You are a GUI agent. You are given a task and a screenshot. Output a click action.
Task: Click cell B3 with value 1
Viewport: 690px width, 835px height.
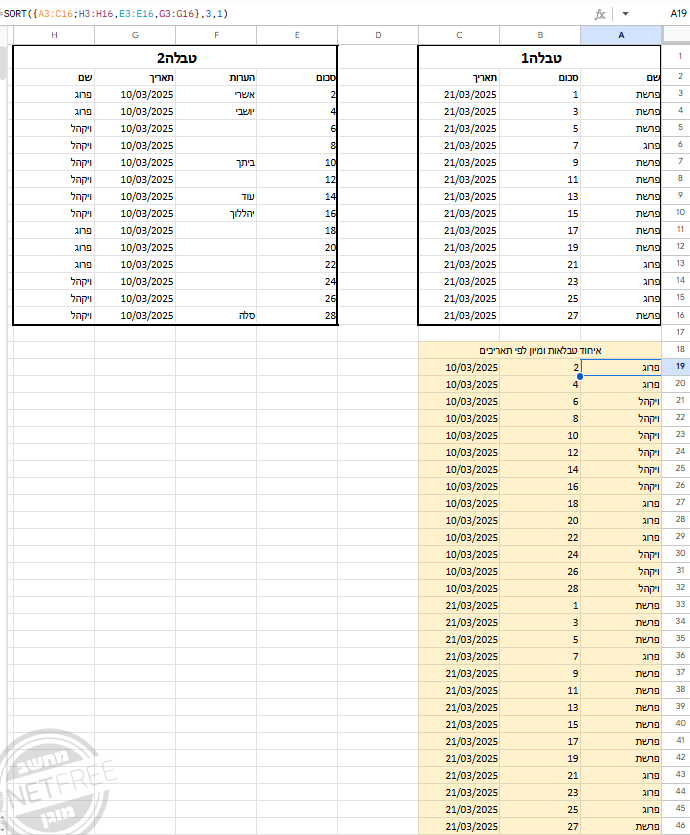[540, 95]
